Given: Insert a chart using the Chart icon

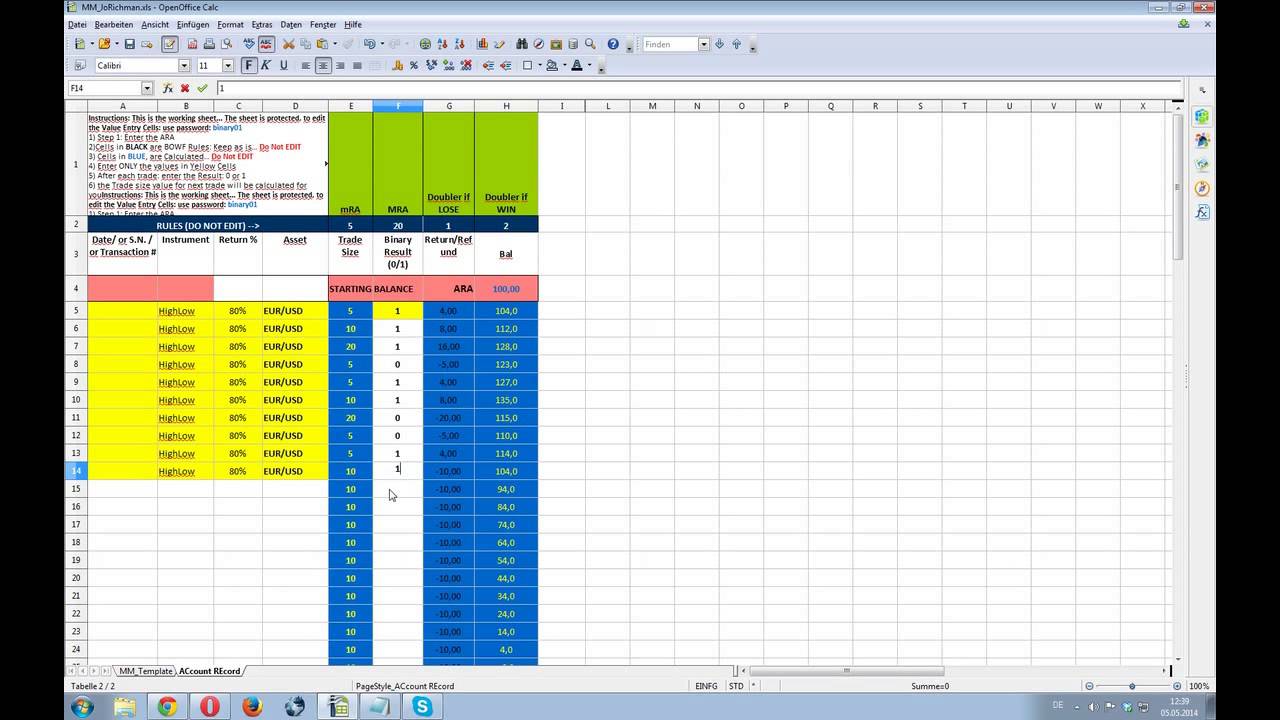Looking at the screenshot, I should (482, 44).
